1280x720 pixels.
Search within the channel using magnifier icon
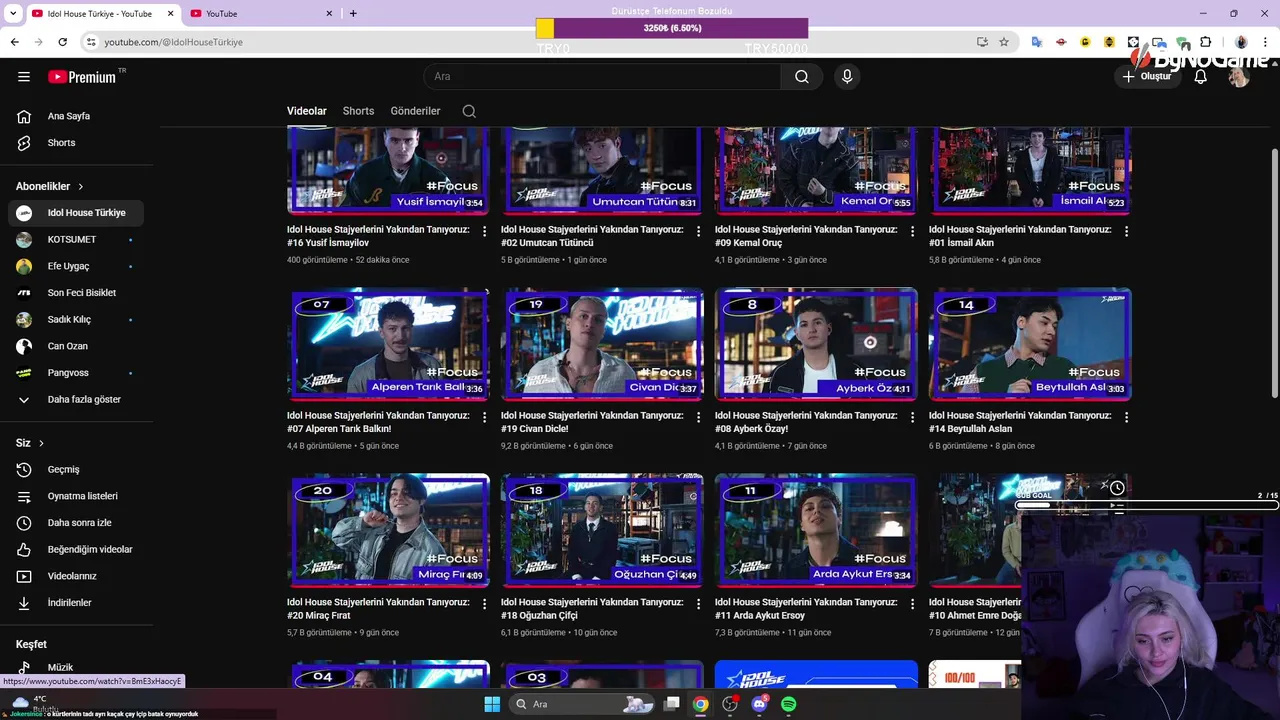point(469,111)
